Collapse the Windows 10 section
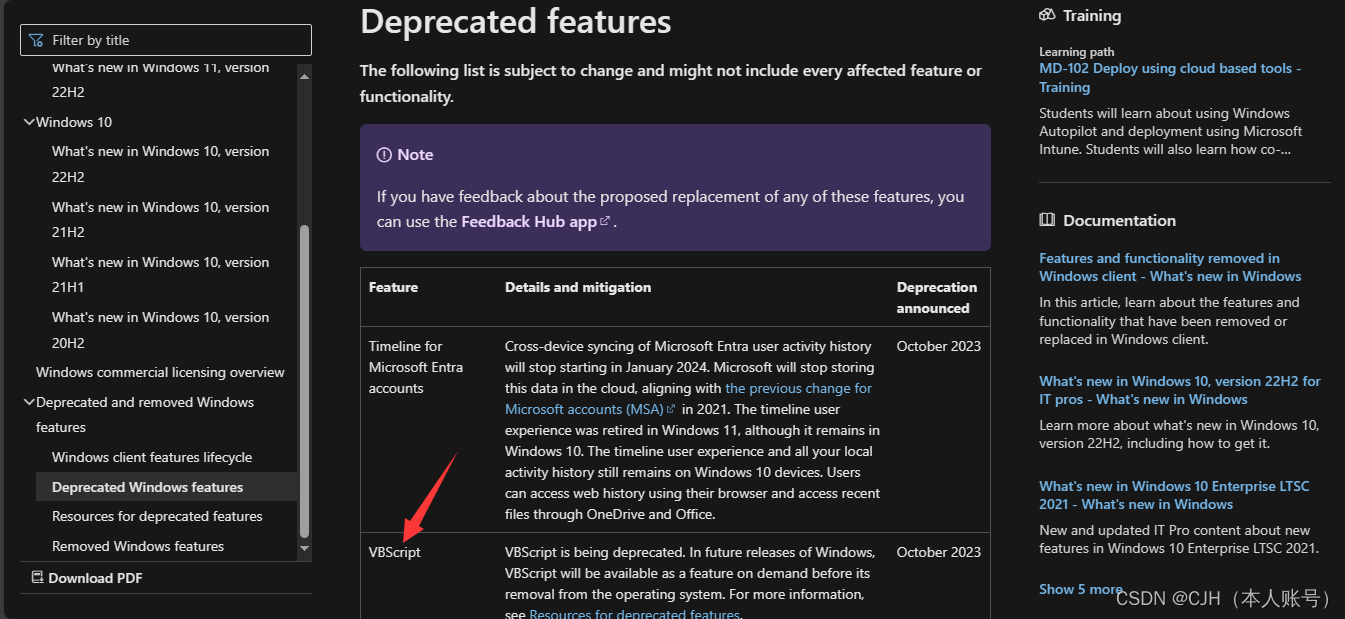This screenshot has width=1345, height=619. pos(29,121)
